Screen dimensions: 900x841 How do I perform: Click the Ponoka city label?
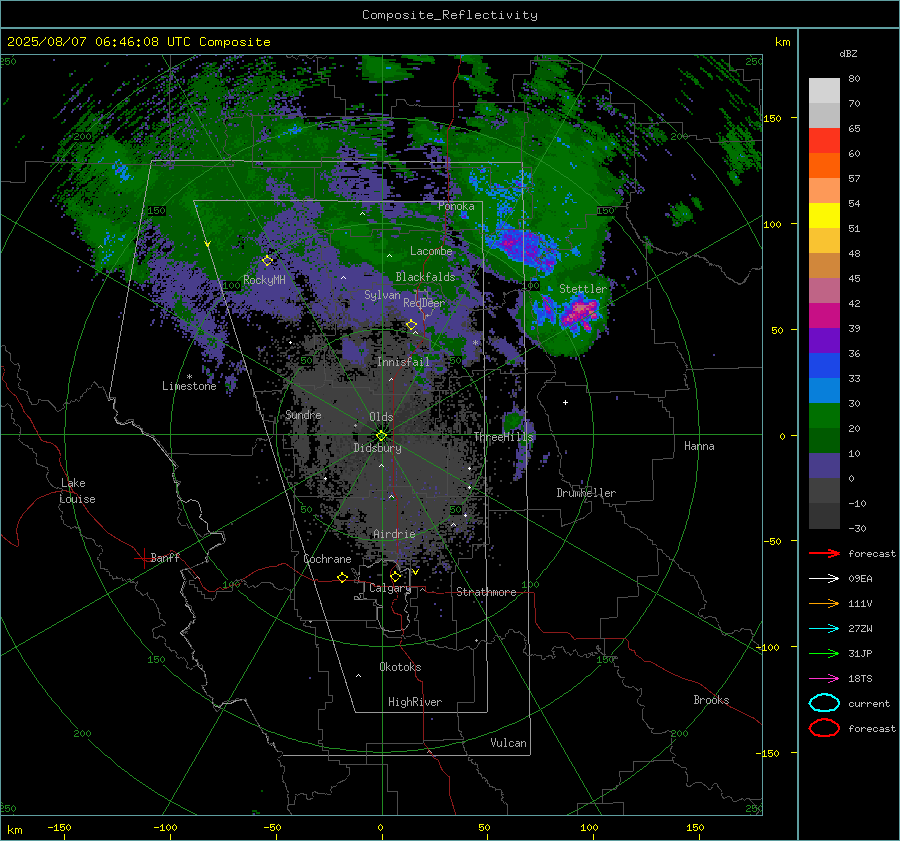pos(456,206)
